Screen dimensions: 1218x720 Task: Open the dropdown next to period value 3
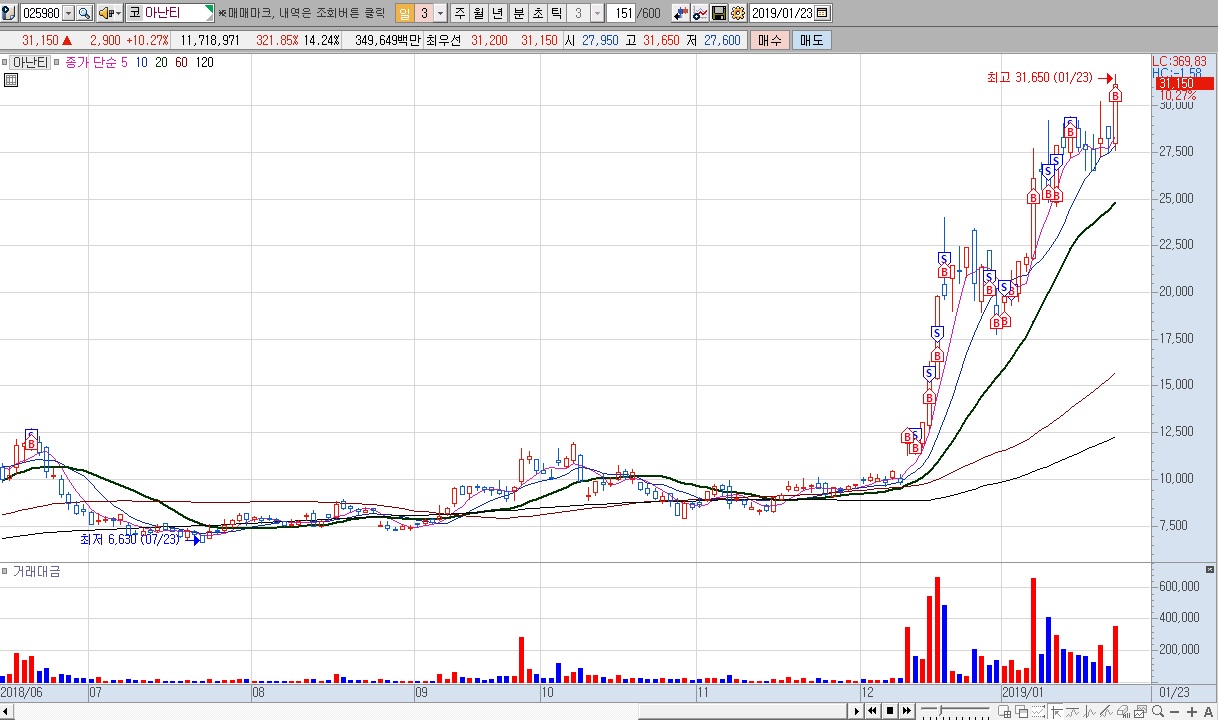click(x=441, y=13)
